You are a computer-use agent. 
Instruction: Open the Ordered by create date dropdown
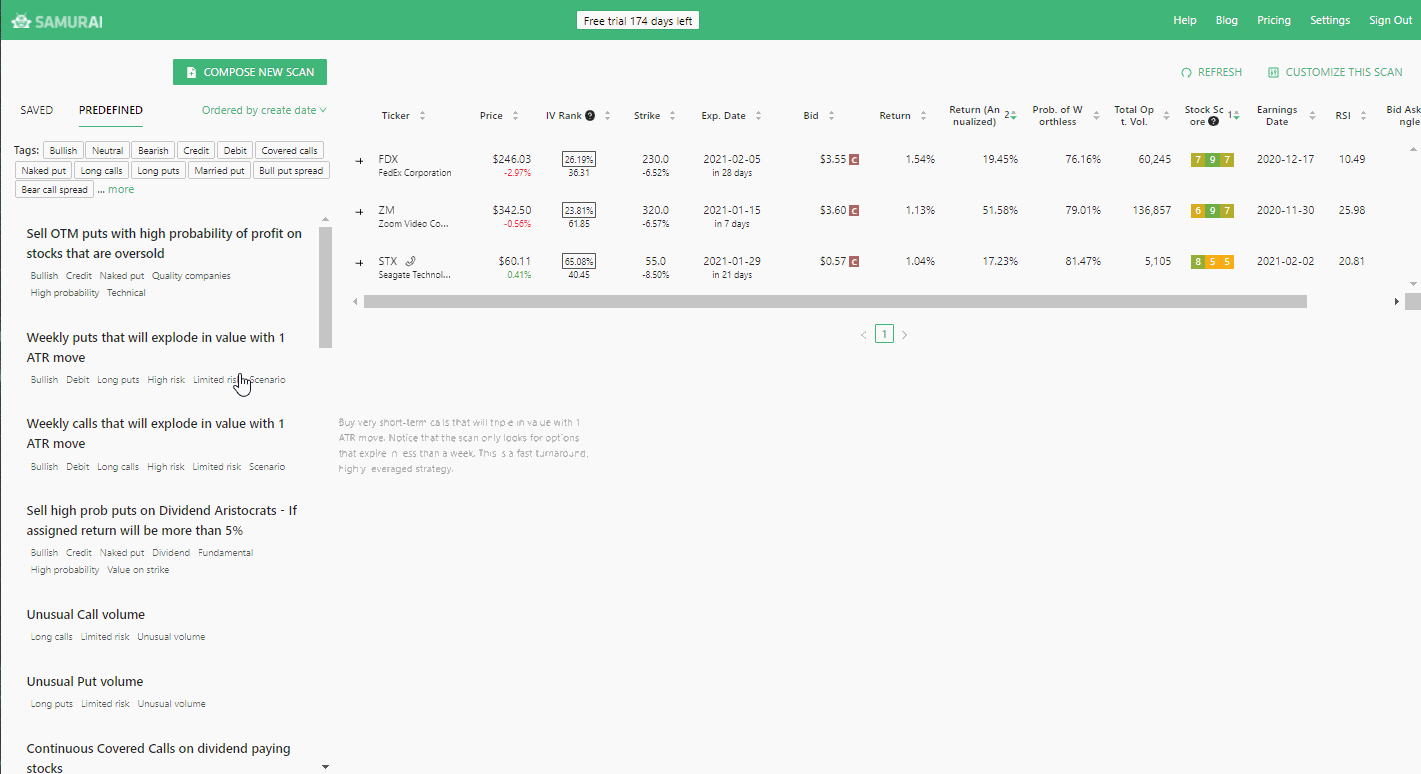coord(264,110)
